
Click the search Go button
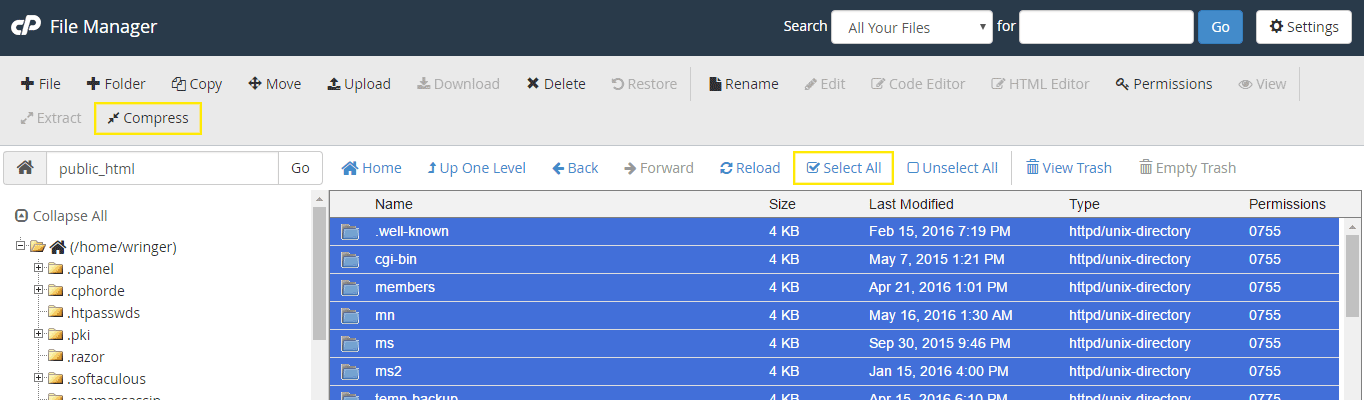tap(1220, 27)
